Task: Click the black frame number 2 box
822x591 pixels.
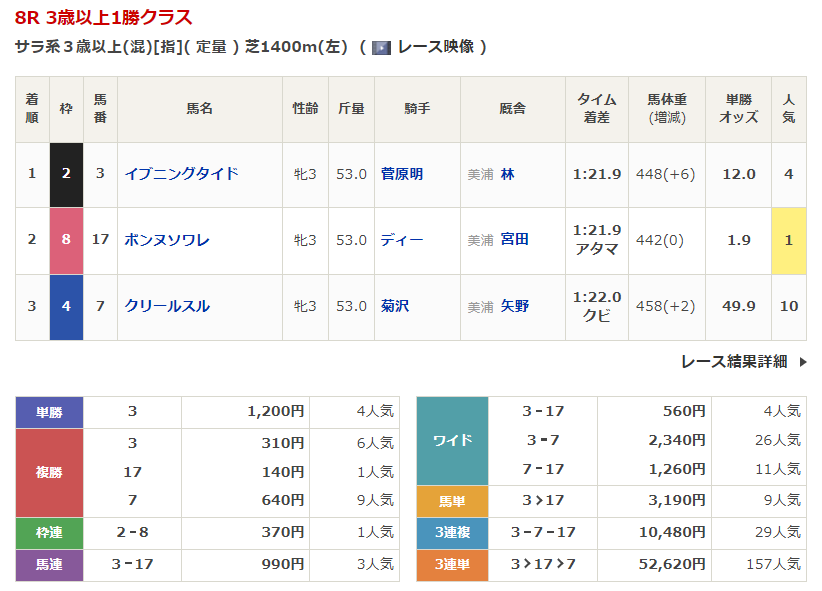Action: pos(66,174)
